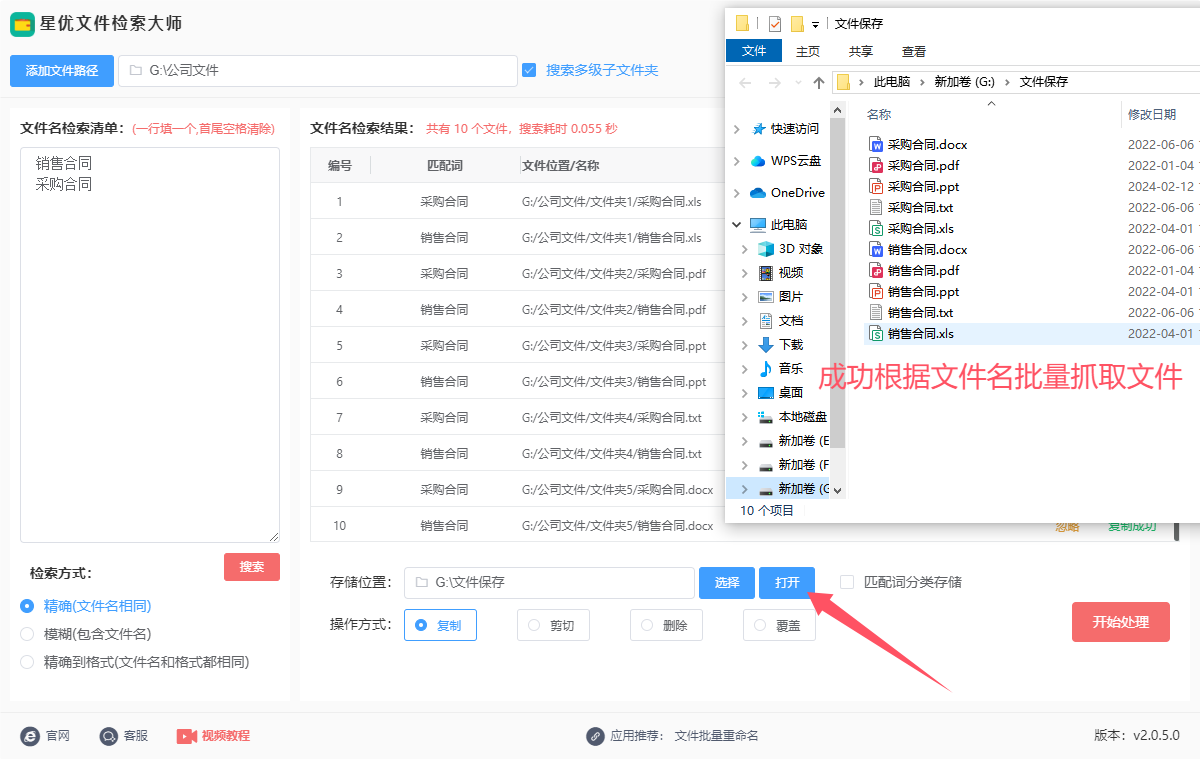Click the Explorer forward arrow
The height and width of the screenshot is (760, 1200).
tap(774, 82)
